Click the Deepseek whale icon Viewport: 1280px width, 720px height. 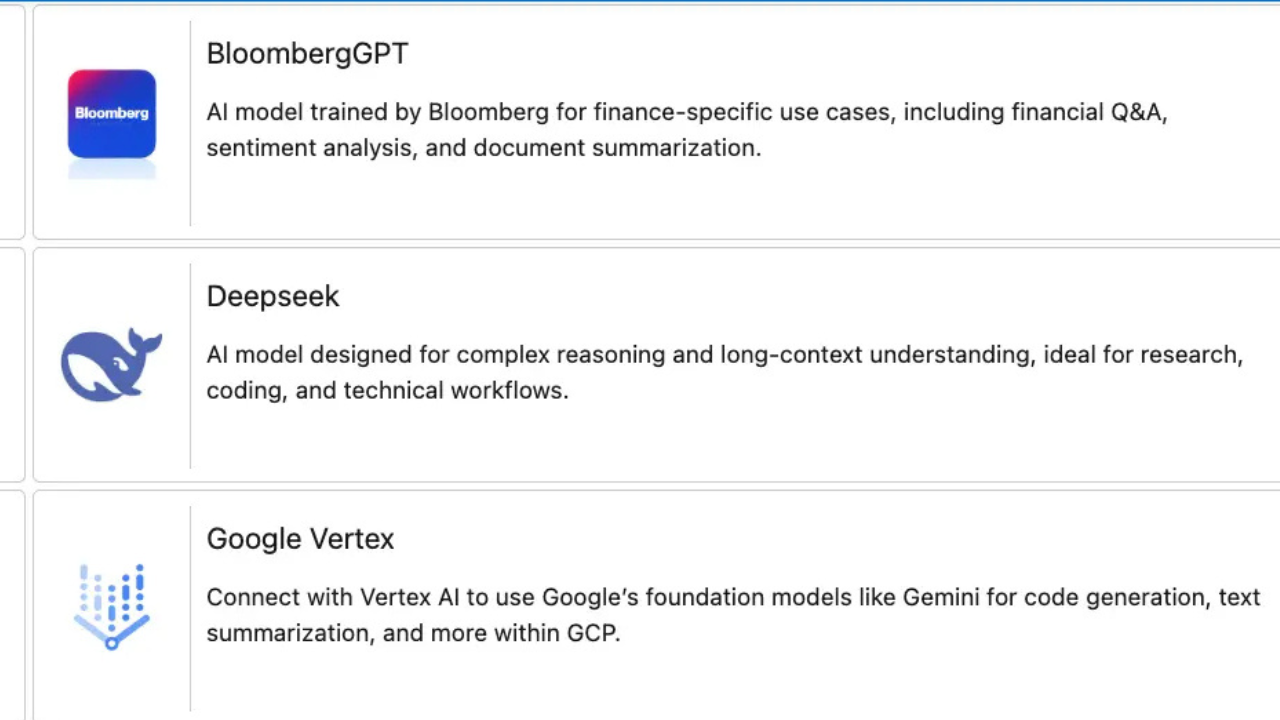tap(111, 364)
